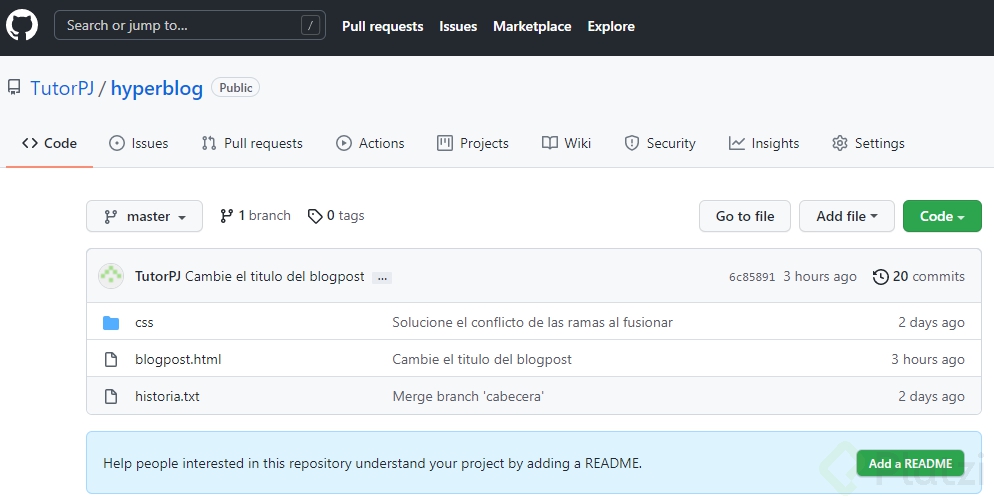994x502 pixels.
Task: Click the clock history icon near commits
Action: coord(881,277)
